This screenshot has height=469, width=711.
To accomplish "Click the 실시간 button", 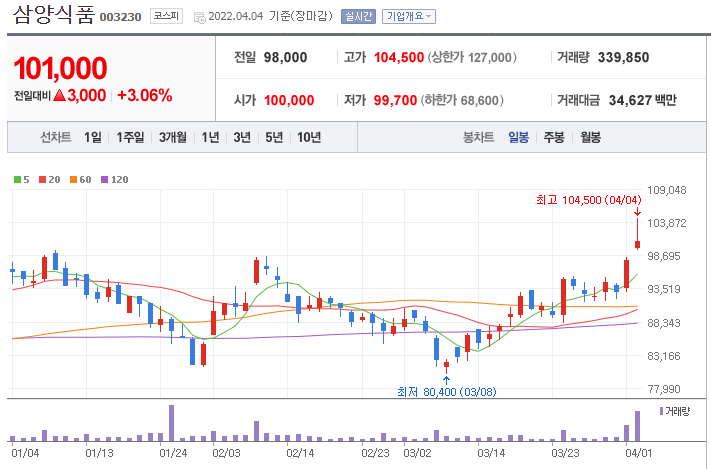I will (x=358, y=16).
